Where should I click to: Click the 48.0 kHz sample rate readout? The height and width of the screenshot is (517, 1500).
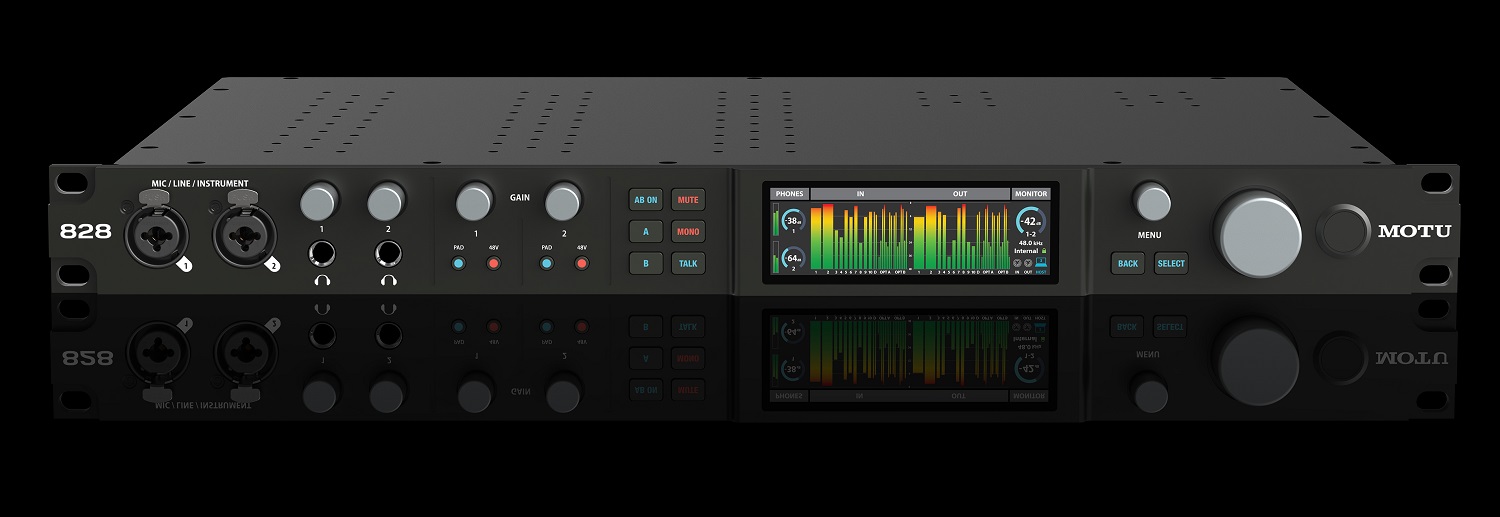tap(1031, 243)
